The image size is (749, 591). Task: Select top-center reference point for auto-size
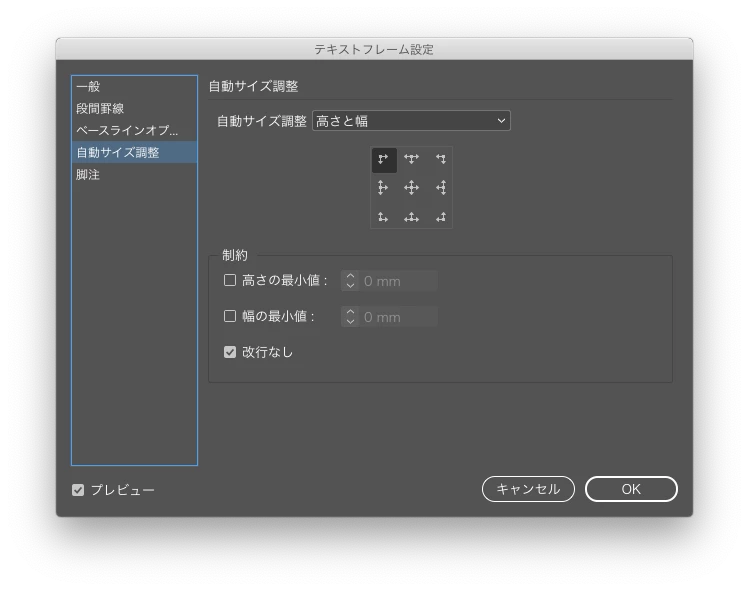point(411,159)
